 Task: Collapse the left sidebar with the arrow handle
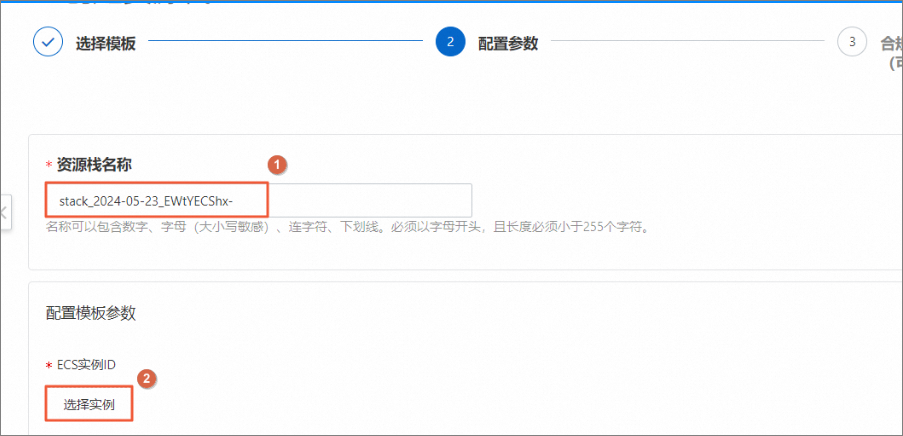[5, 213]
